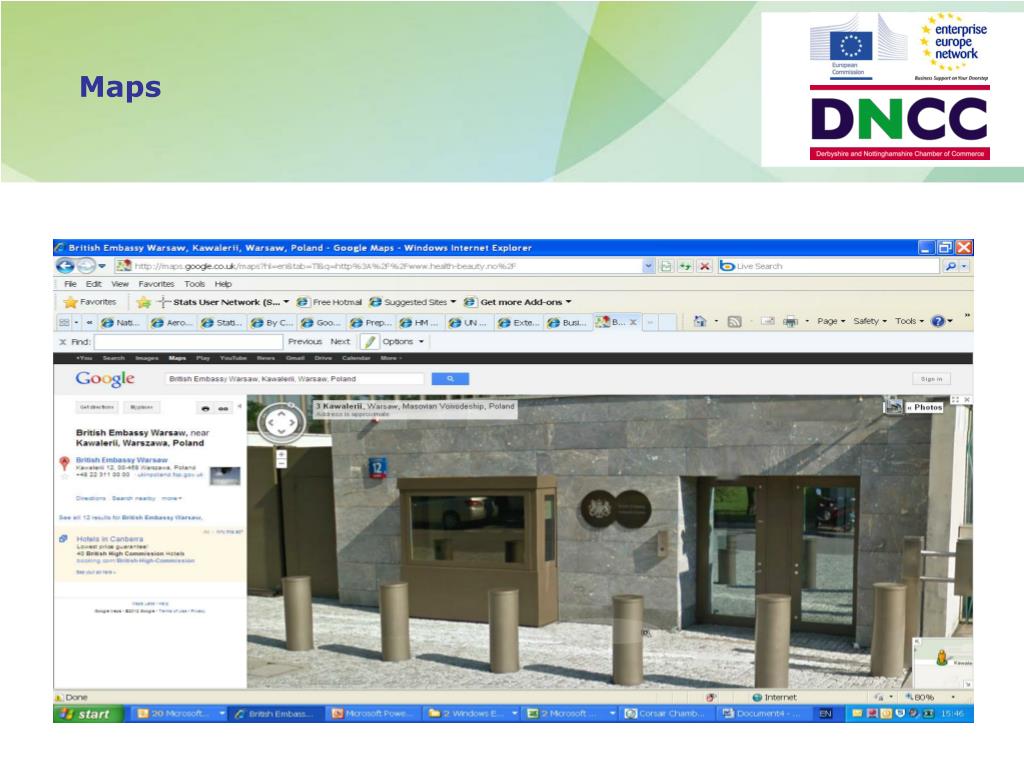1024x768 pixels.
Task: Click the browser Back arrow button
Action: [65, 266]
